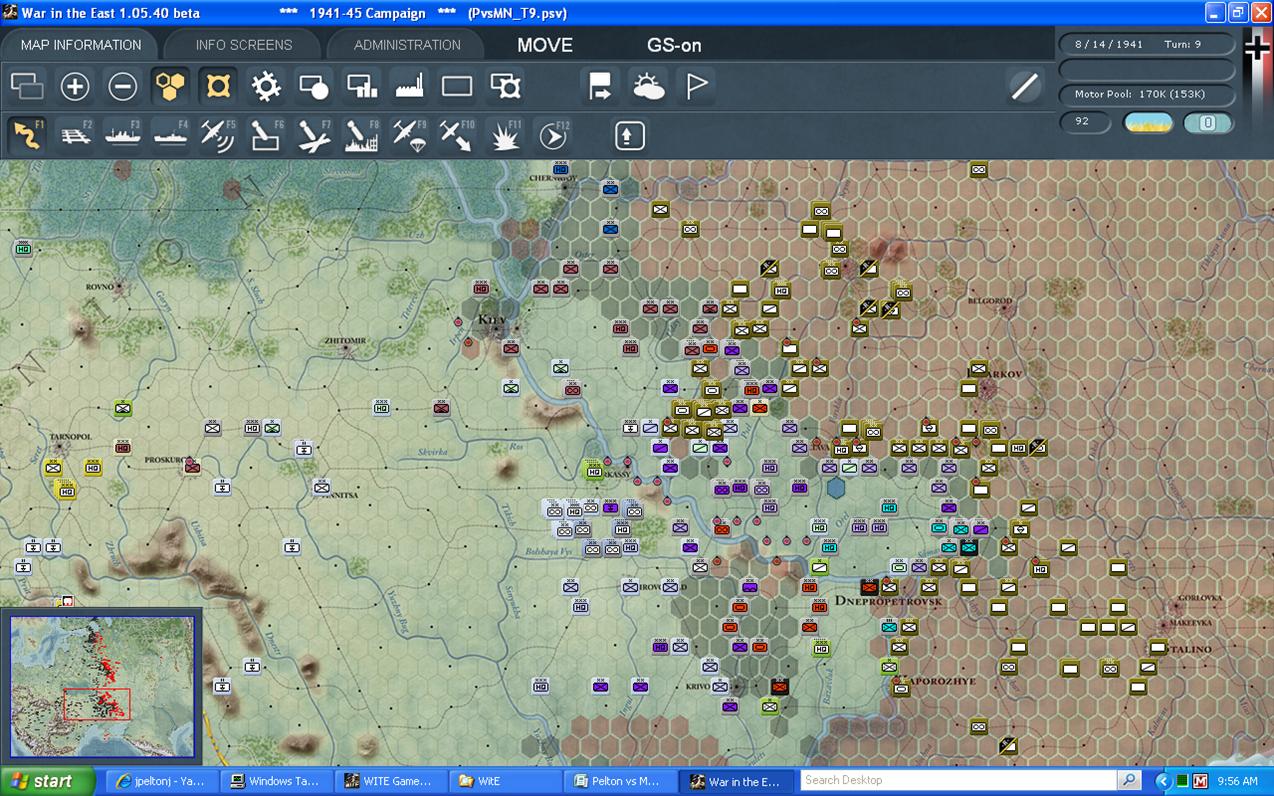
Task: Click the date and Turn 9 display
Action: pyautogui.click(x=1146, y=44)
